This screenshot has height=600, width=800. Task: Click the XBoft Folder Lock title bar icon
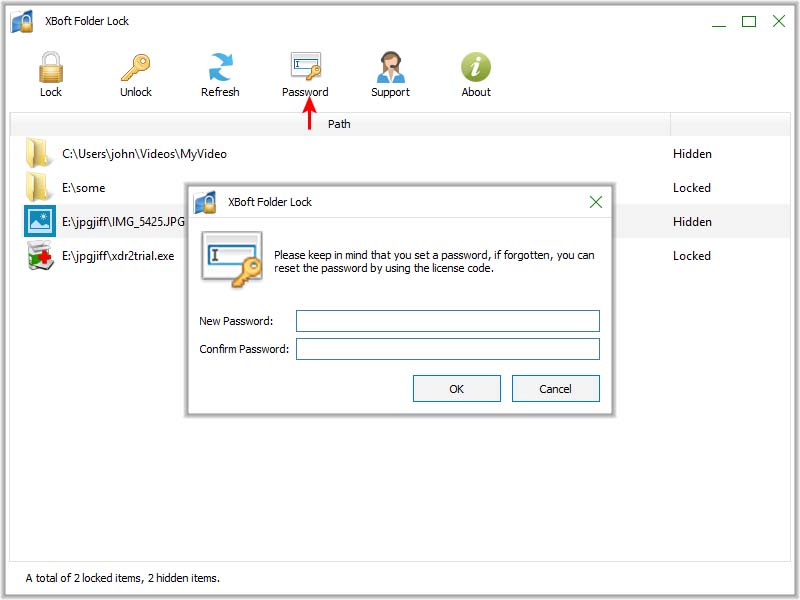(x=22, y=21)
